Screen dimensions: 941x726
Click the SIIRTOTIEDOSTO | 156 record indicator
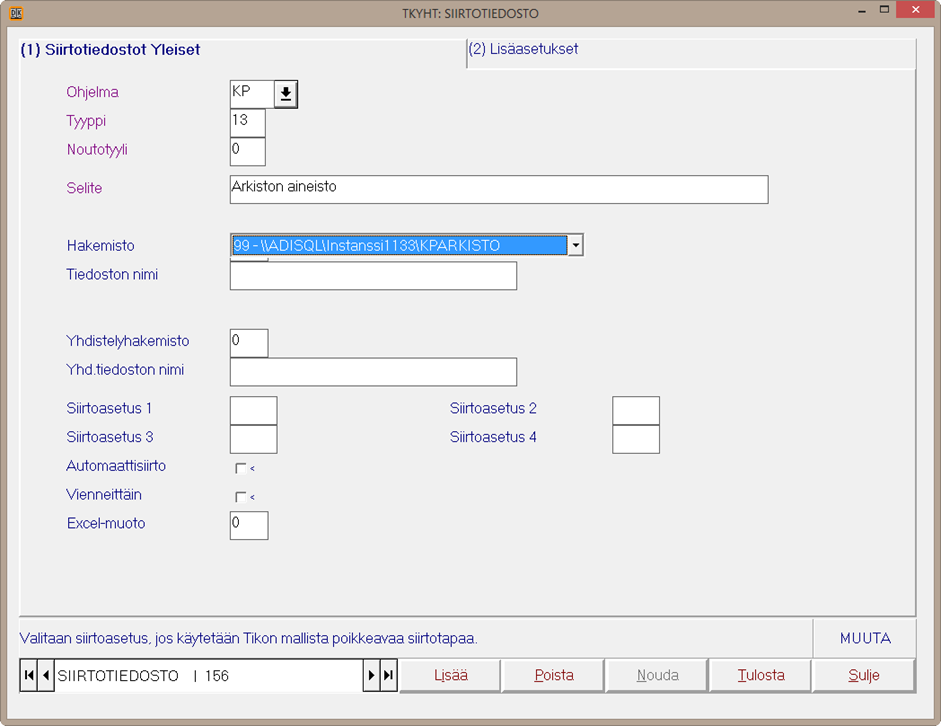[x=208, y=676]
